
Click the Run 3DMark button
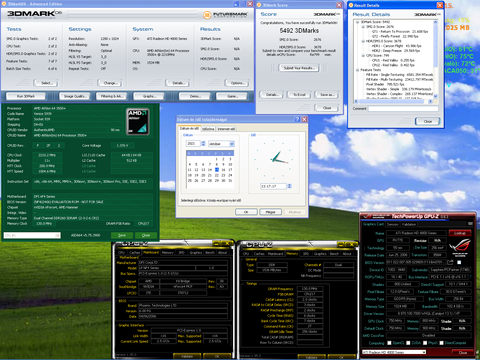tap(26, 96)
